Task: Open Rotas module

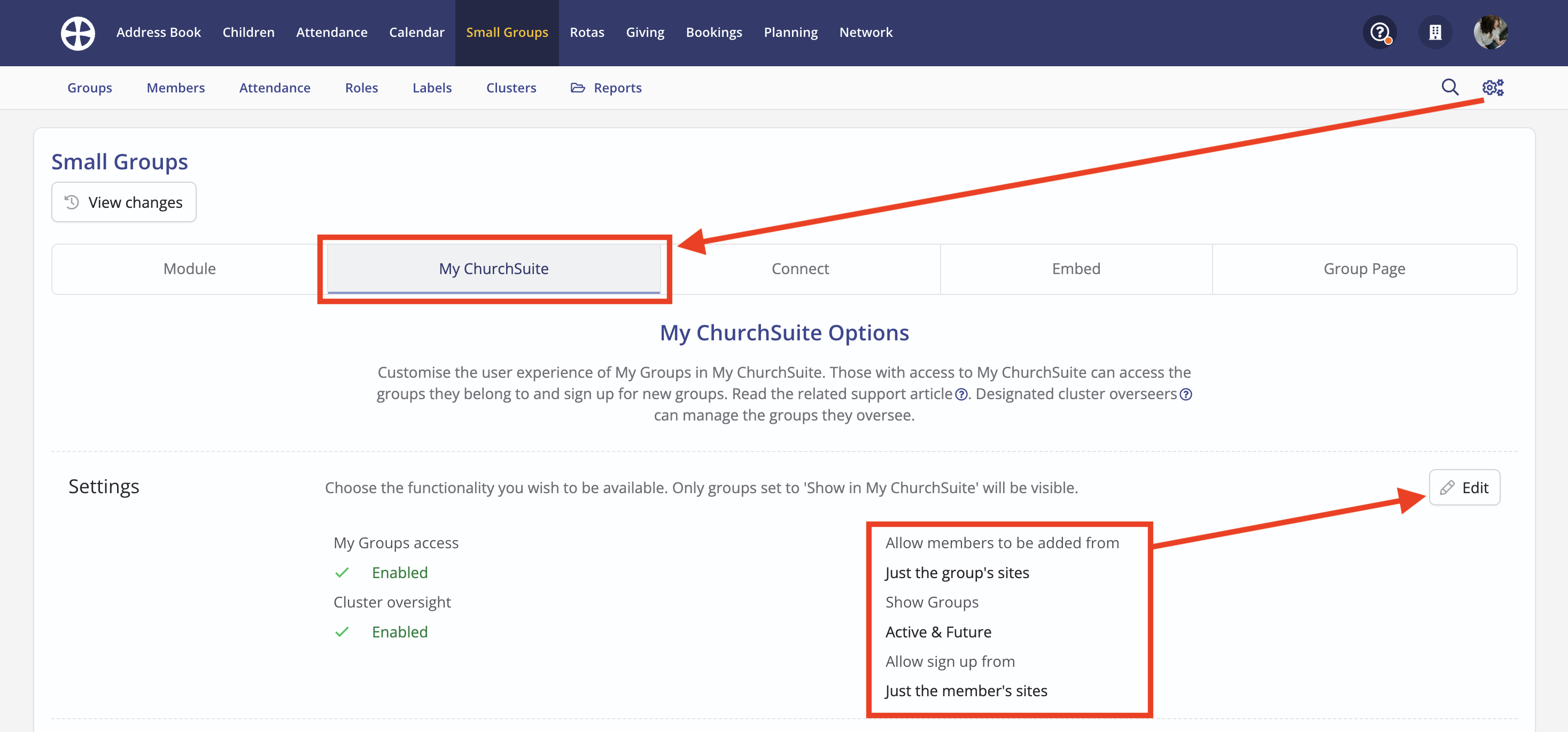Action: click(x=587, y=32)
